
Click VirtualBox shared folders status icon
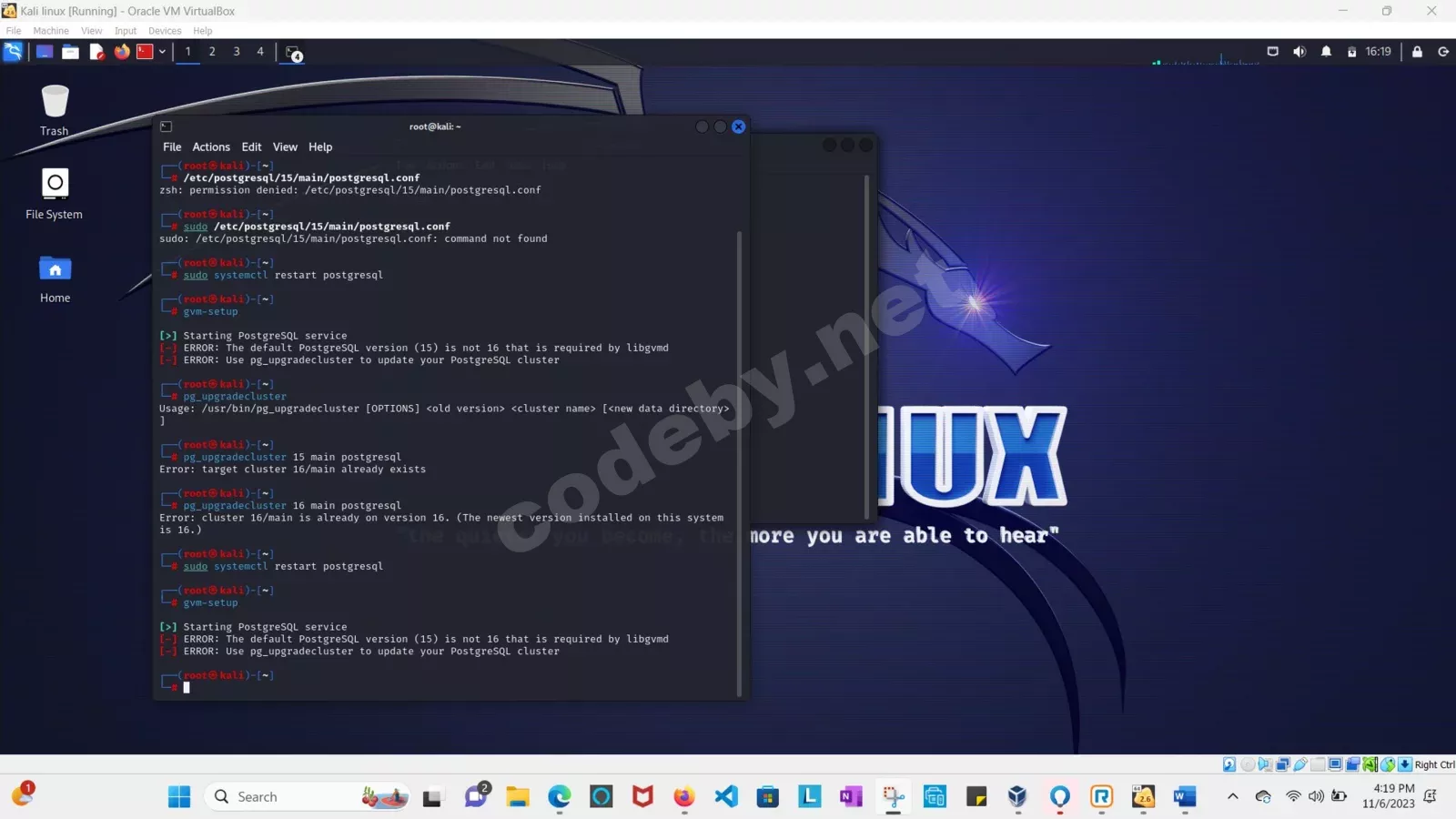point(1318,764)
